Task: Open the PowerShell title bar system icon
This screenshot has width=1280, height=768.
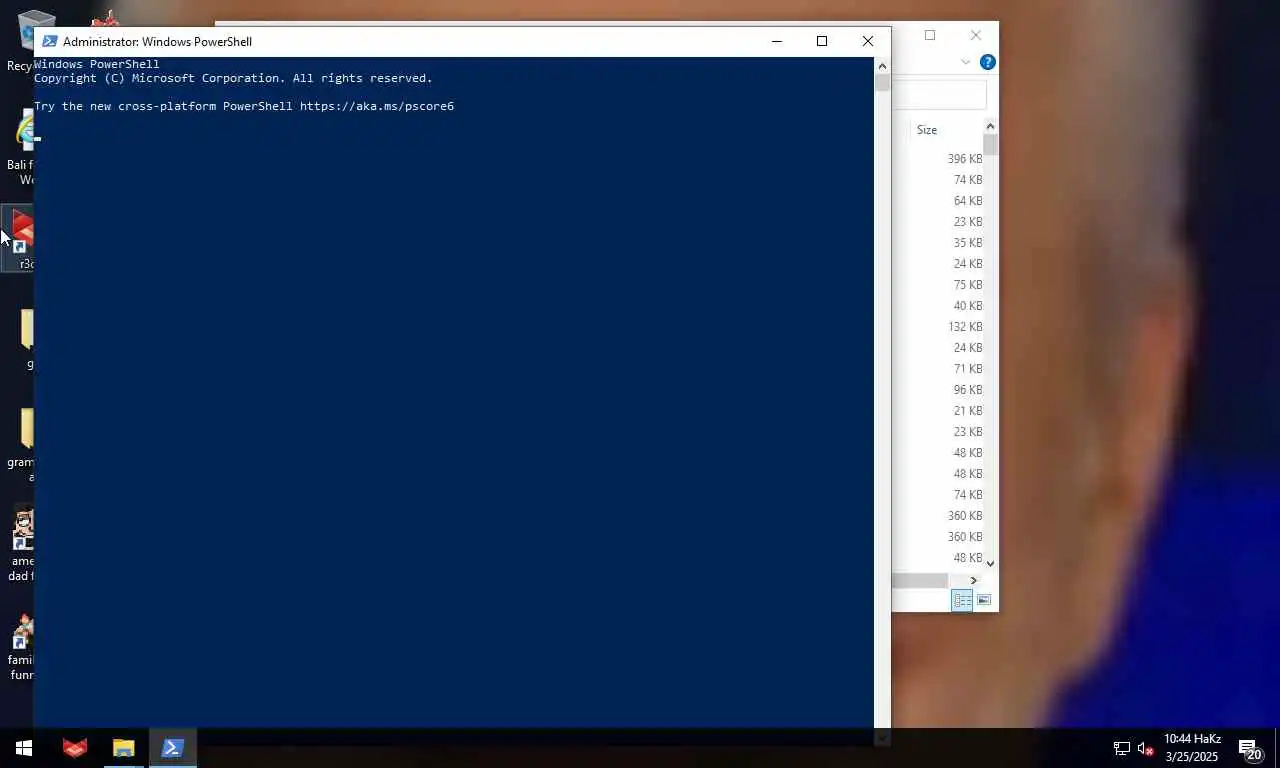Action: pyautogui.click(x=49, y=41)
